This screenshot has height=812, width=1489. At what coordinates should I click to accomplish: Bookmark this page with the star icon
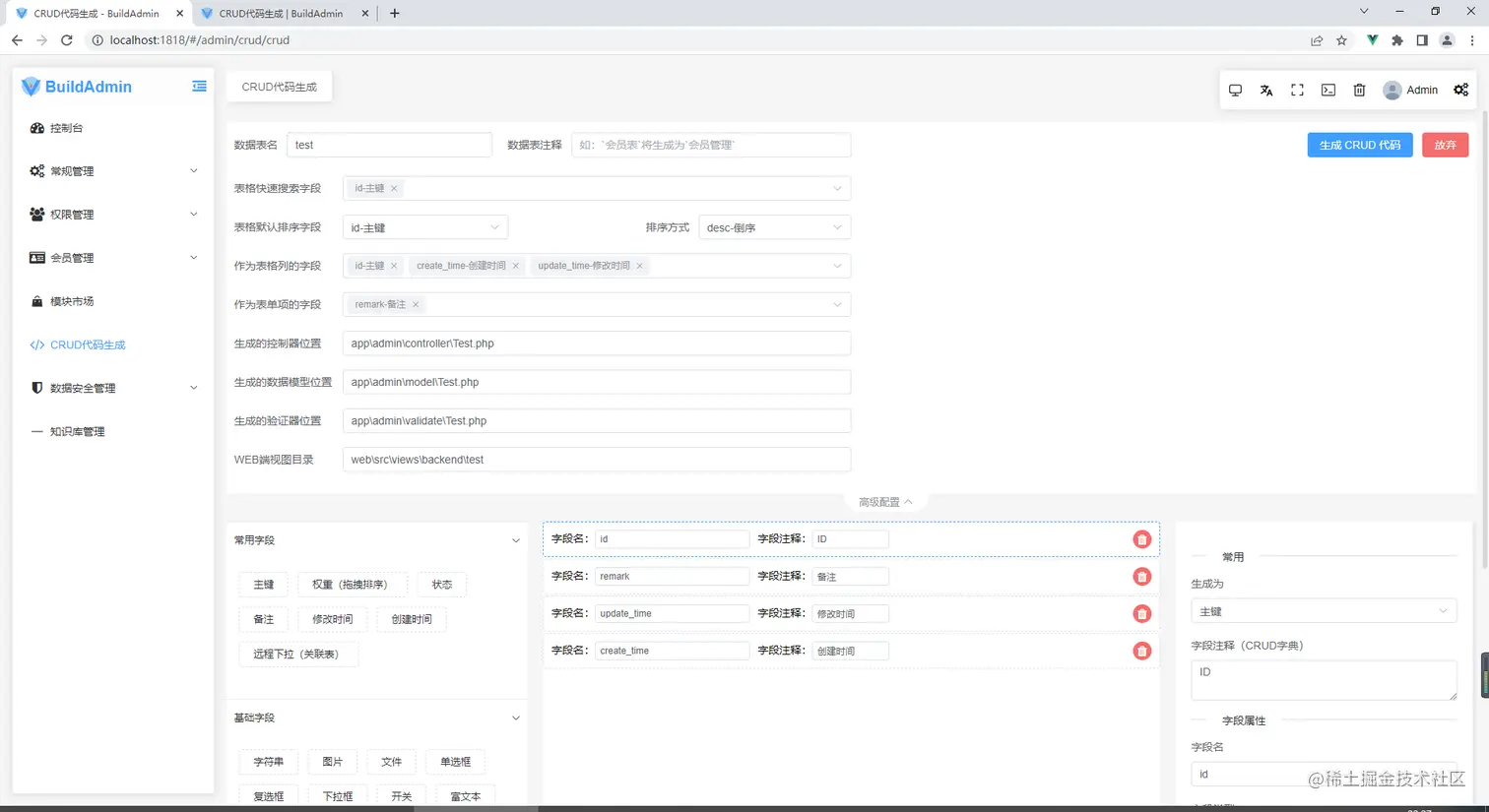(x=1341, y=40)
